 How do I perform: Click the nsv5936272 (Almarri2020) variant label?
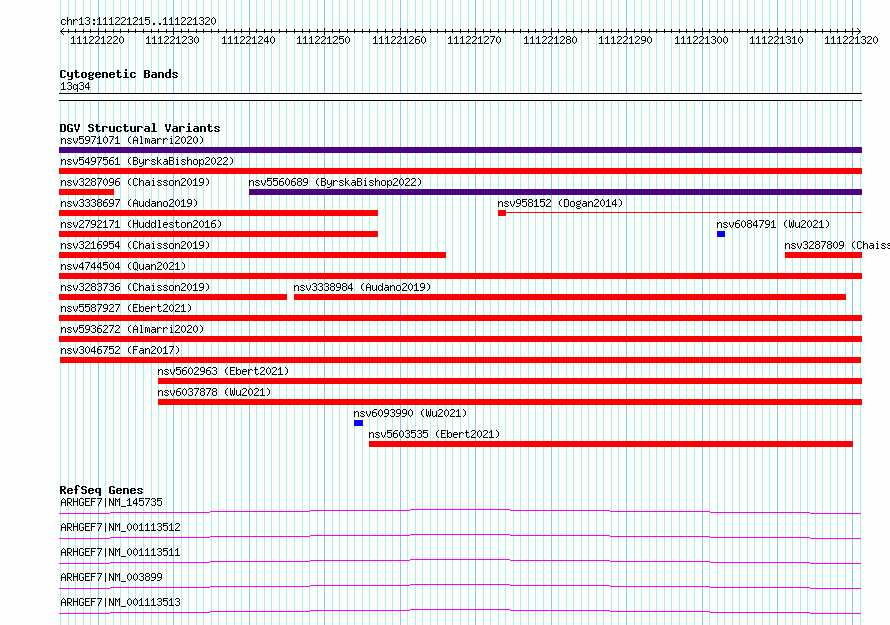tap(132, 329)
